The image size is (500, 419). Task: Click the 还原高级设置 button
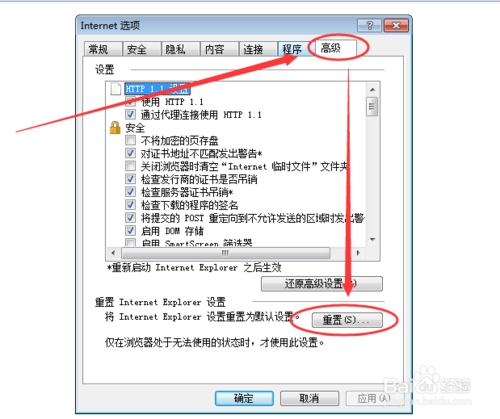coord(322,284)
